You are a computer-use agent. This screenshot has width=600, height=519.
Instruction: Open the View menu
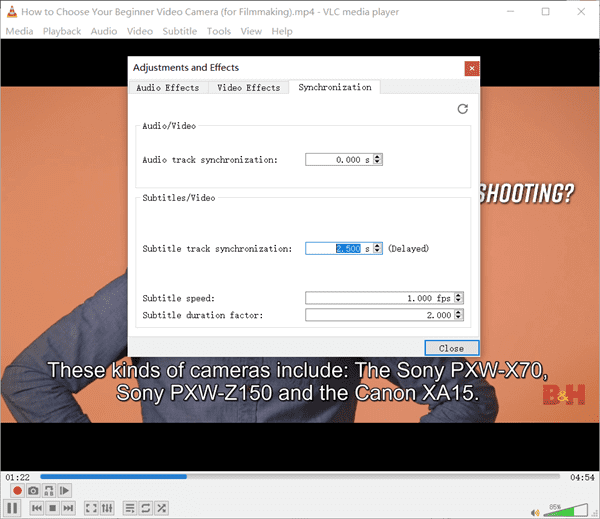tap(251, 31)
